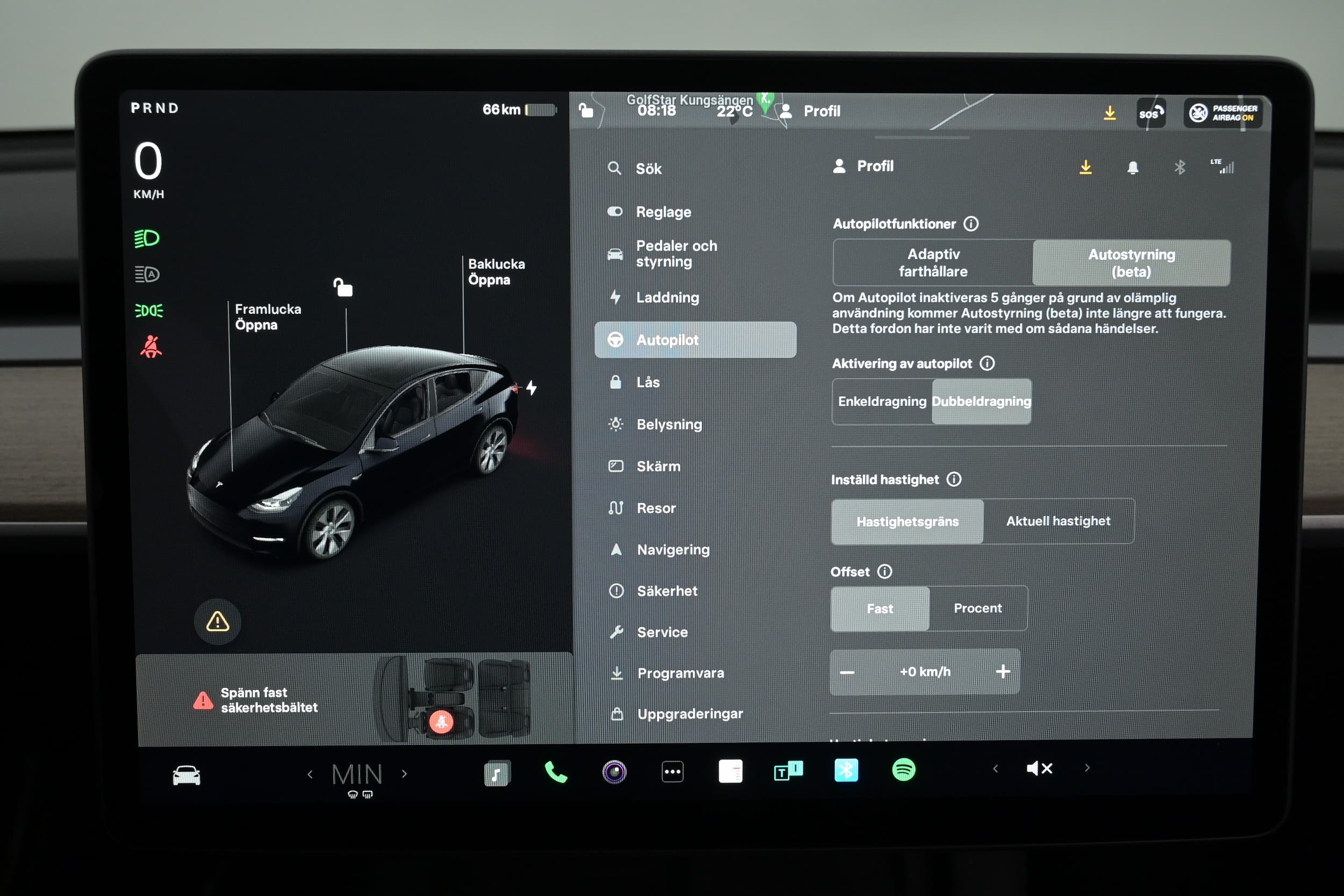The width and height of the screenshot is (1344, 896).
Task: Open the calendar app icon
Action: 730,771
